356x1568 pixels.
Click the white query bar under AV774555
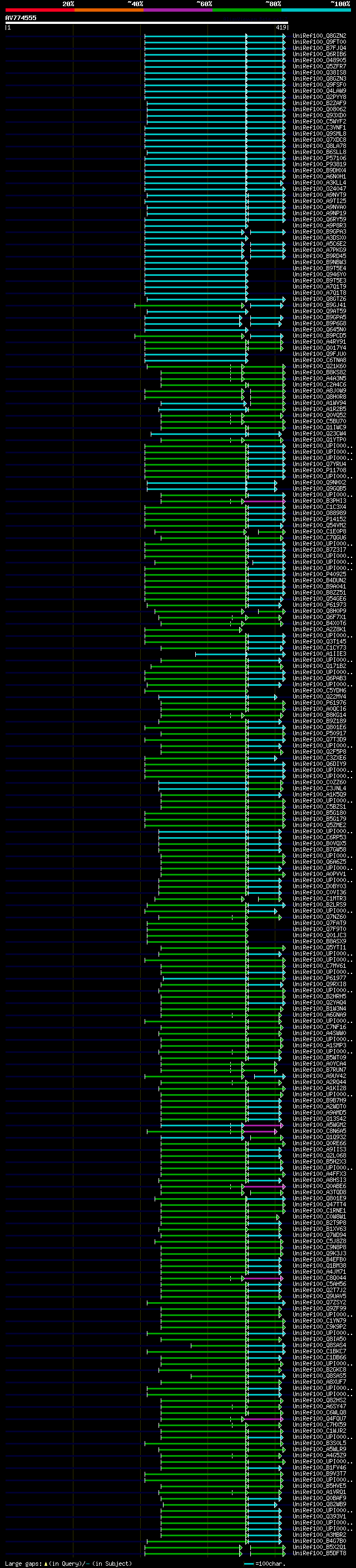click(146, 22)
